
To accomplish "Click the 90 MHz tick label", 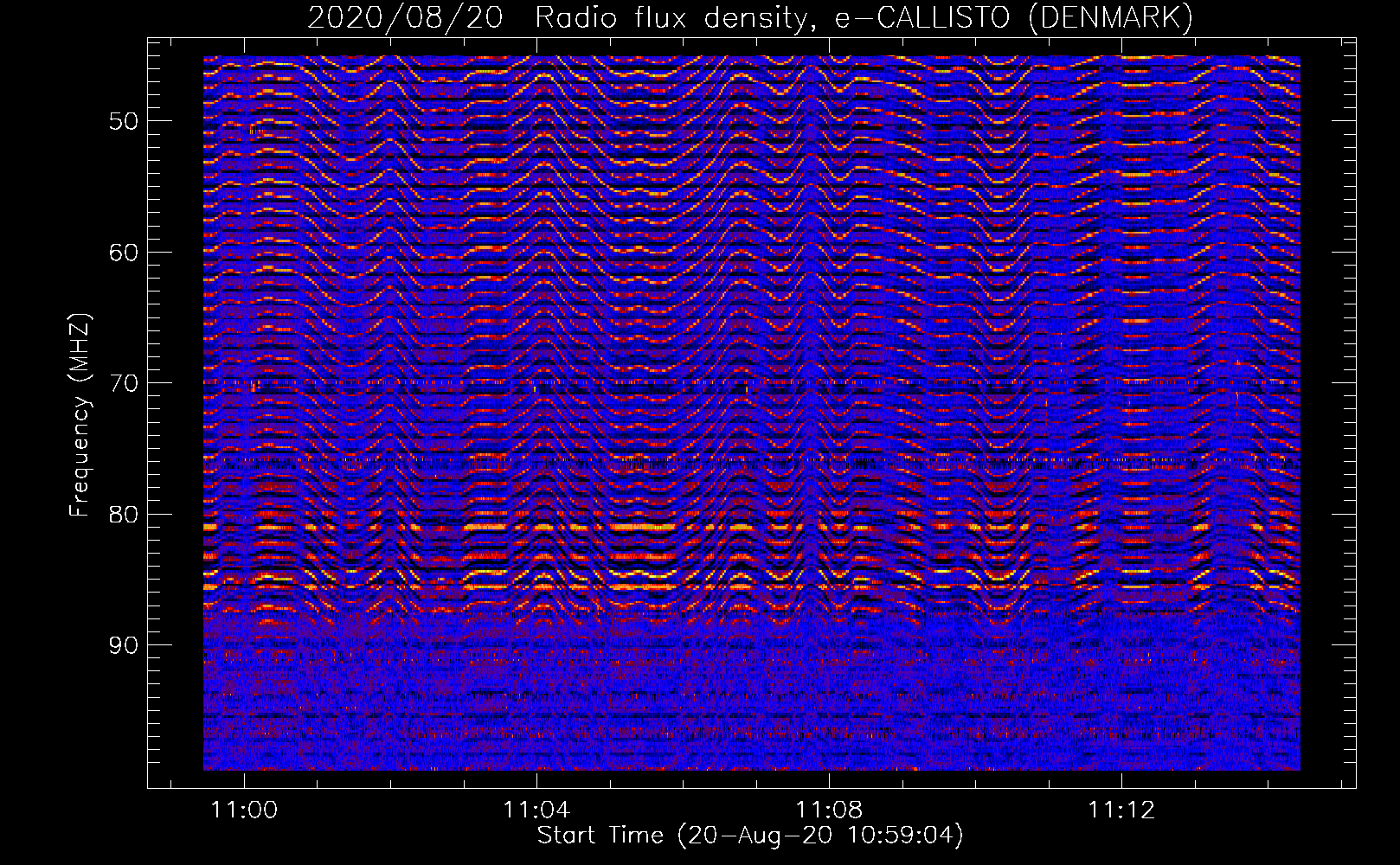I will click(123, 645).
